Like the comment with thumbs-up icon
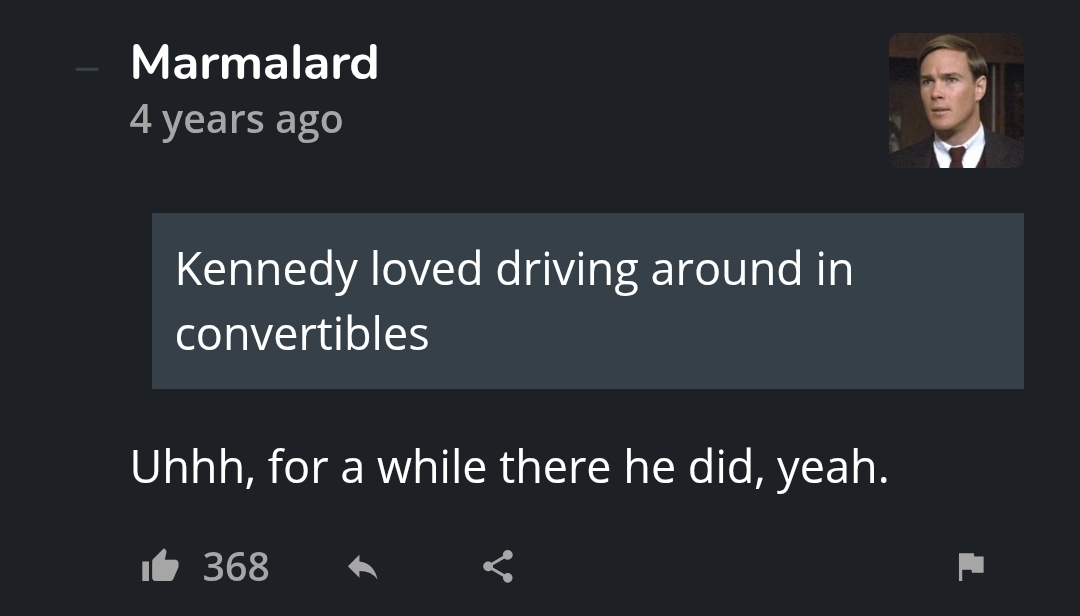 click(x=159, y=567)
